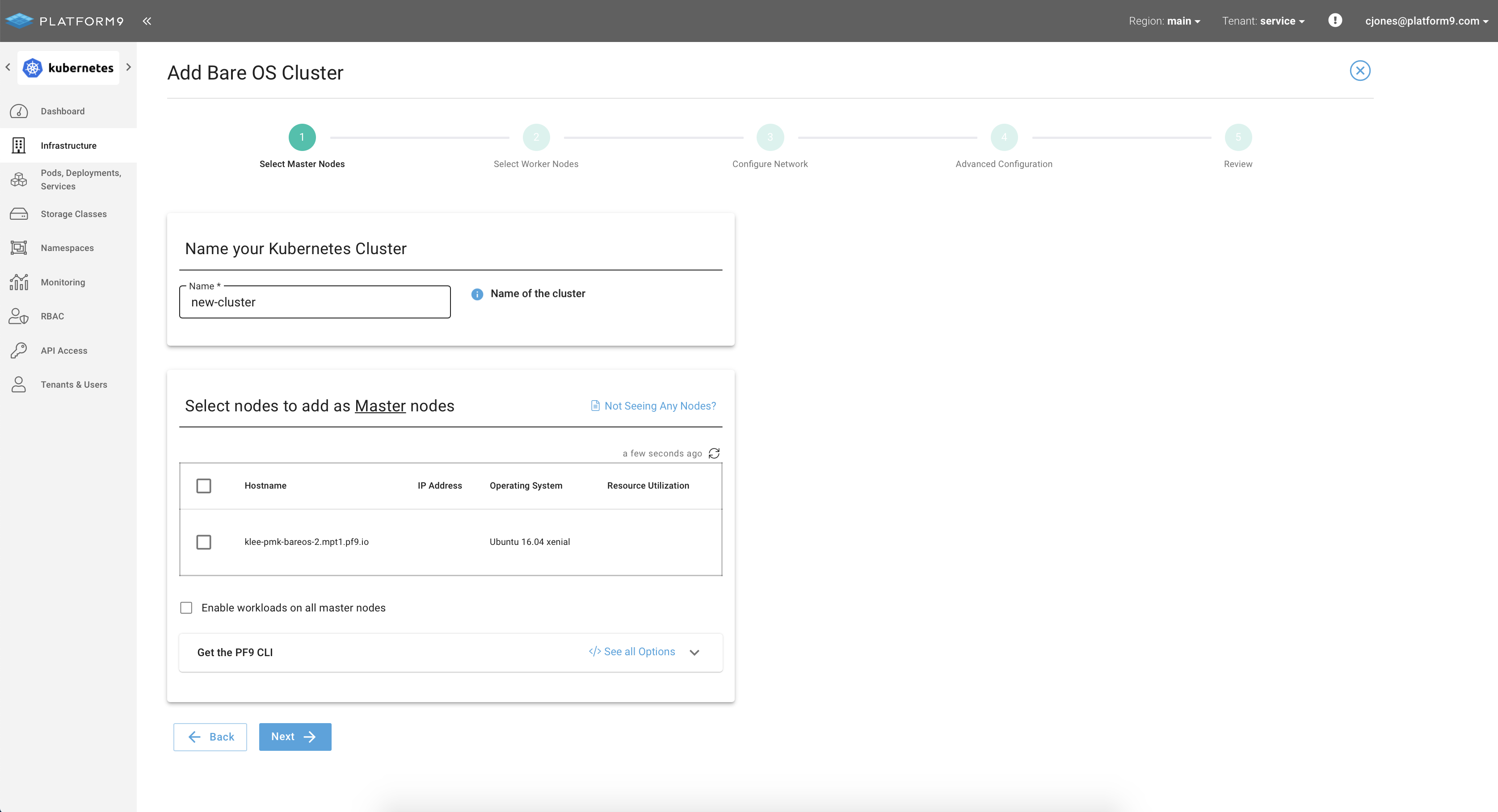The height and width of the screenshot is (812, 1498).
Task: Open the RBAC menu item
Action: click(68, 316)
